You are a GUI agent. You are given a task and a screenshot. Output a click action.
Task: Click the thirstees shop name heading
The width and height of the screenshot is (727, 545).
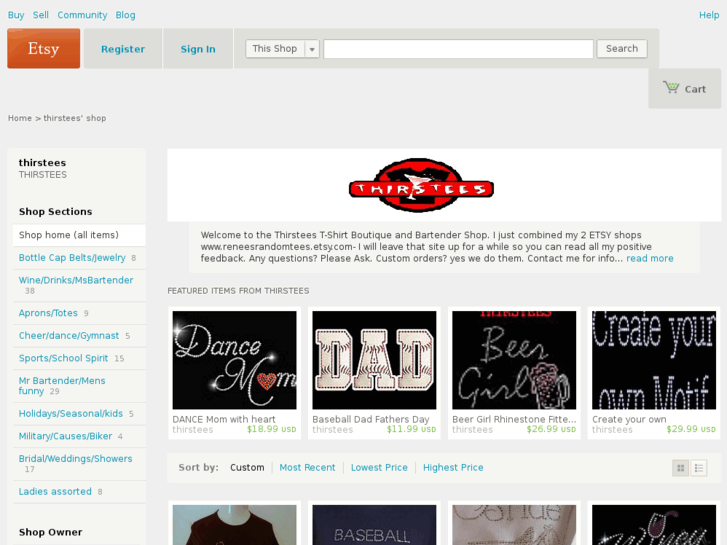(x=42, y=163)
